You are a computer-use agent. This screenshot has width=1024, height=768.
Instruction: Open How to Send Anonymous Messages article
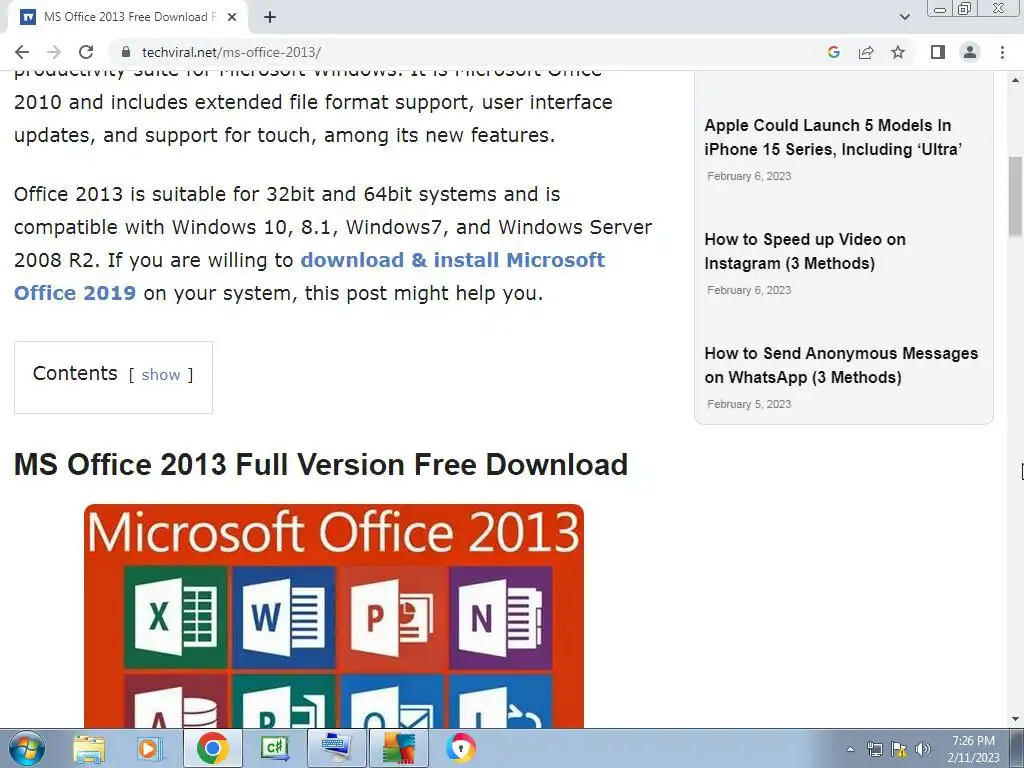click(841, 365)
